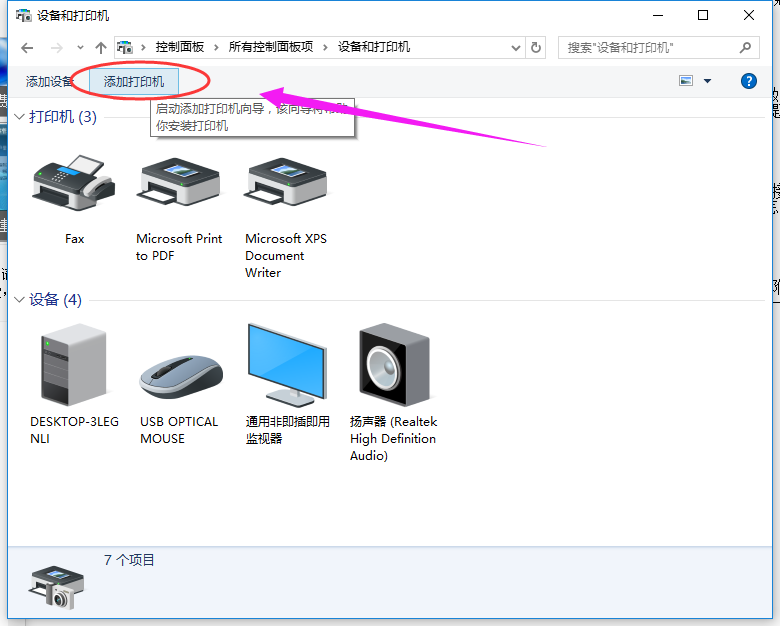Select the Realtek speaker device icon

[x=394, y=365]
